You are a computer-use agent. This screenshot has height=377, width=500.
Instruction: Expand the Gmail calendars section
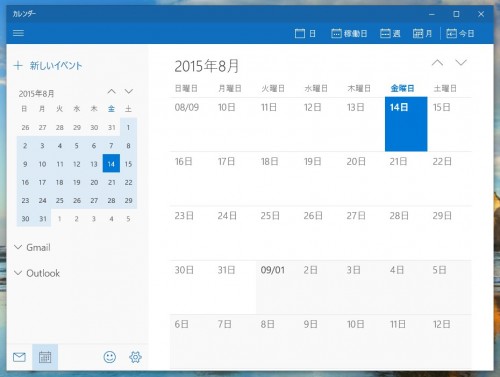[32, 247]
